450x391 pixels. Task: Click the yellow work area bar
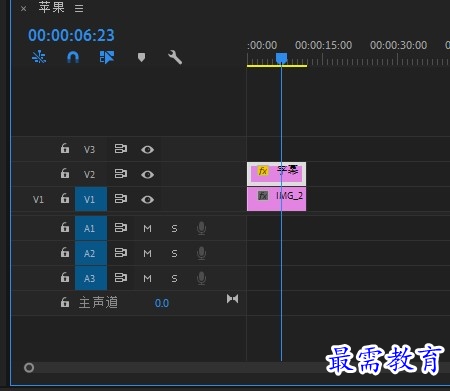pyautogui.click(x=277, y=66)
